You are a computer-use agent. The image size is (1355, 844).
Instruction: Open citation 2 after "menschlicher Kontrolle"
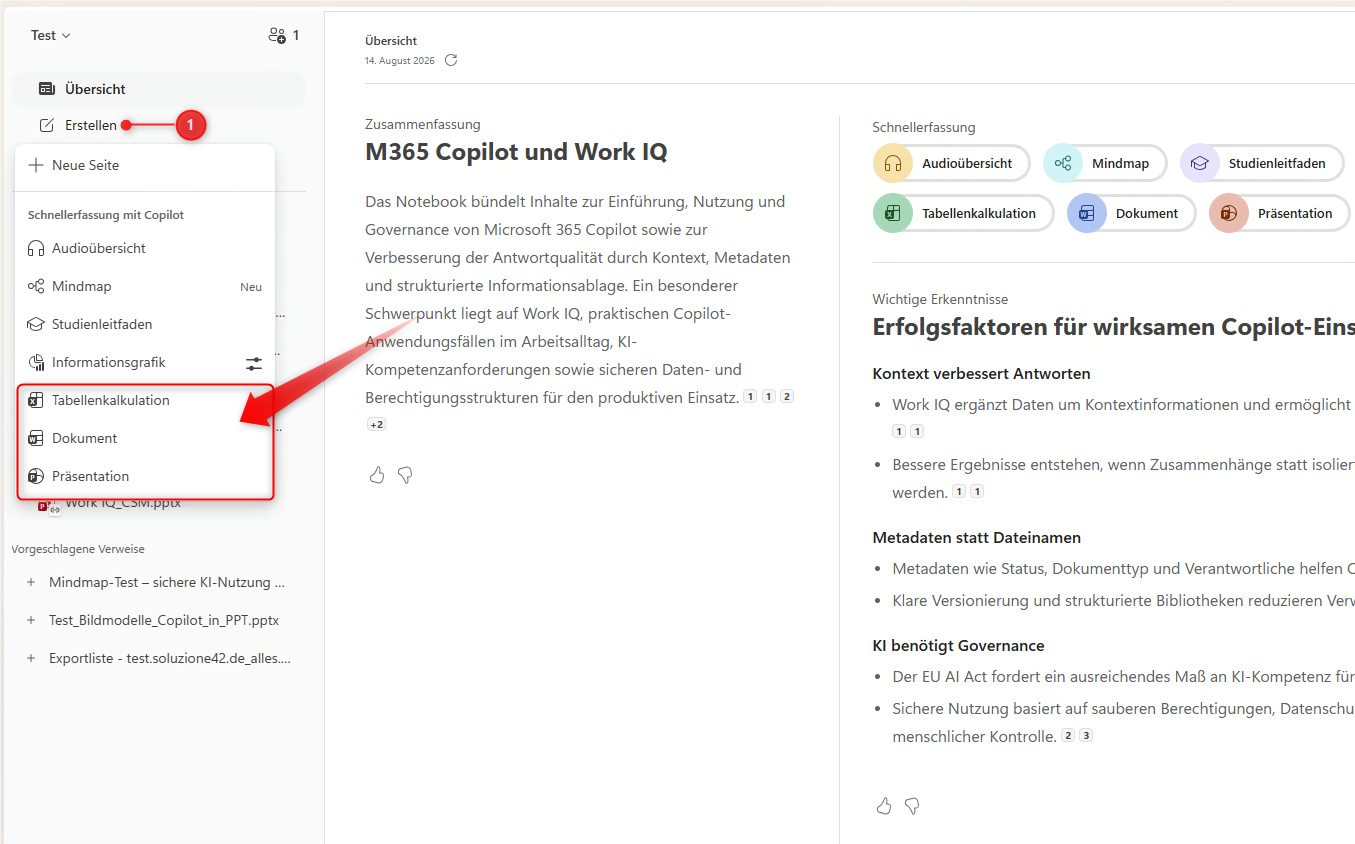(1068, 736)
